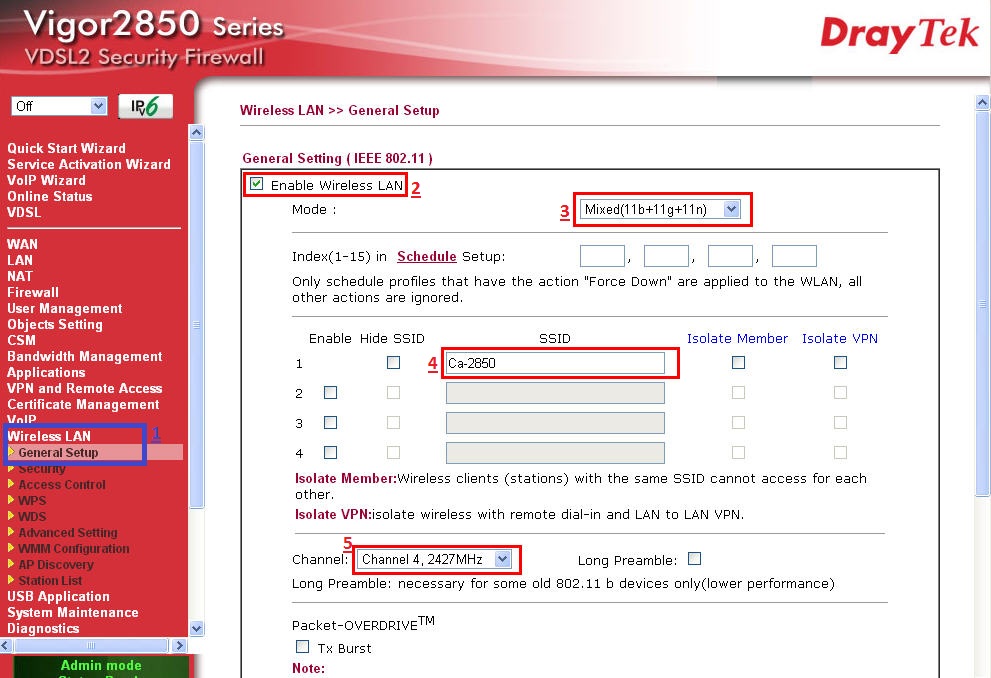The width and height of the screenshot is (991, 678).
Task: Click the SSID 1 name field
Action: [555, 363]
